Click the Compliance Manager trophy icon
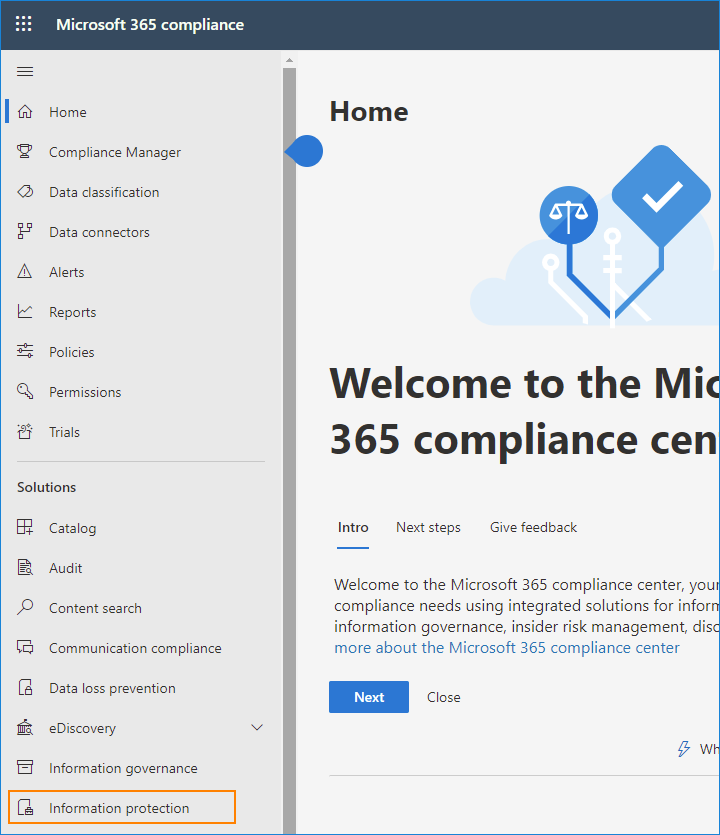Viewport: 720px width, 835px height. (x=25, y=152)
